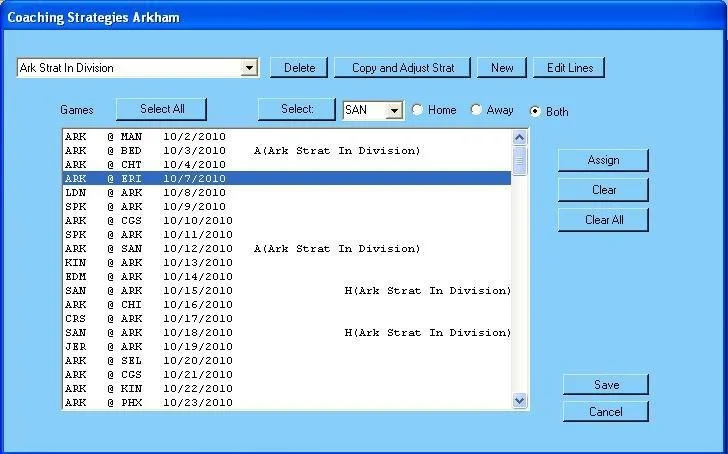Choose the Away radio option

476,110
